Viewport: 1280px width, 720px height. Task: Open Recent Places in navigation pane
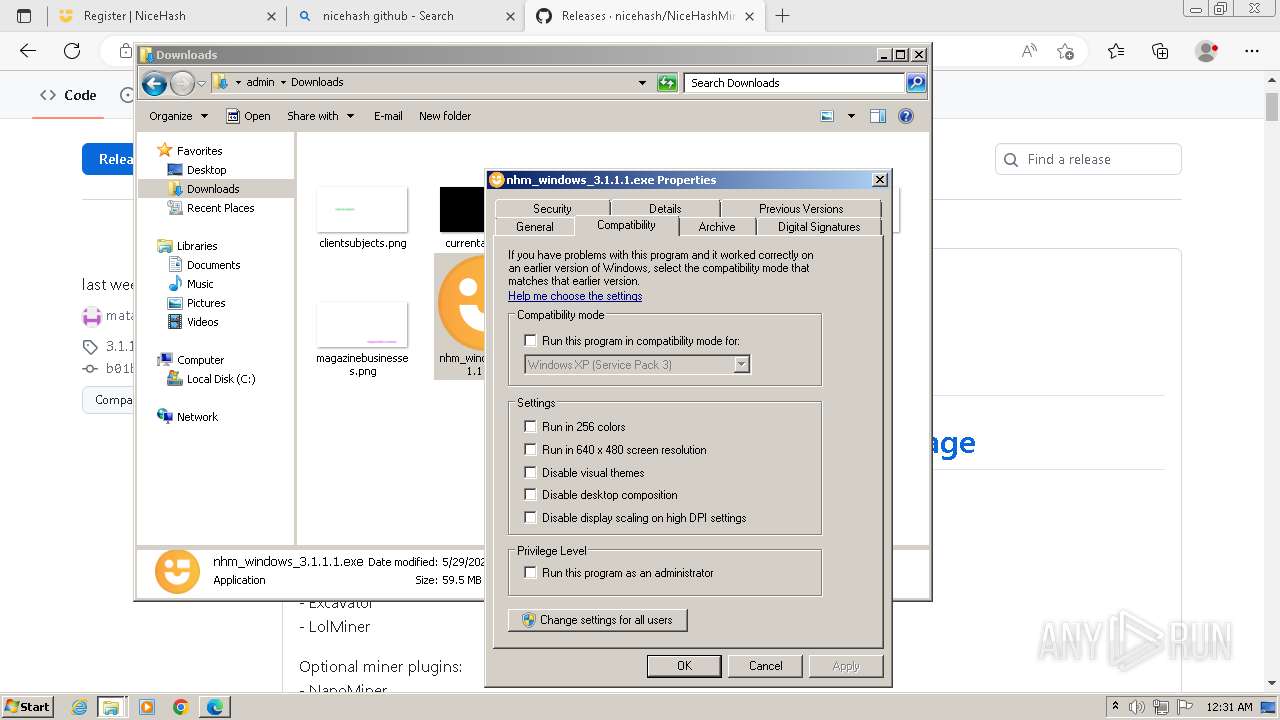220,208
